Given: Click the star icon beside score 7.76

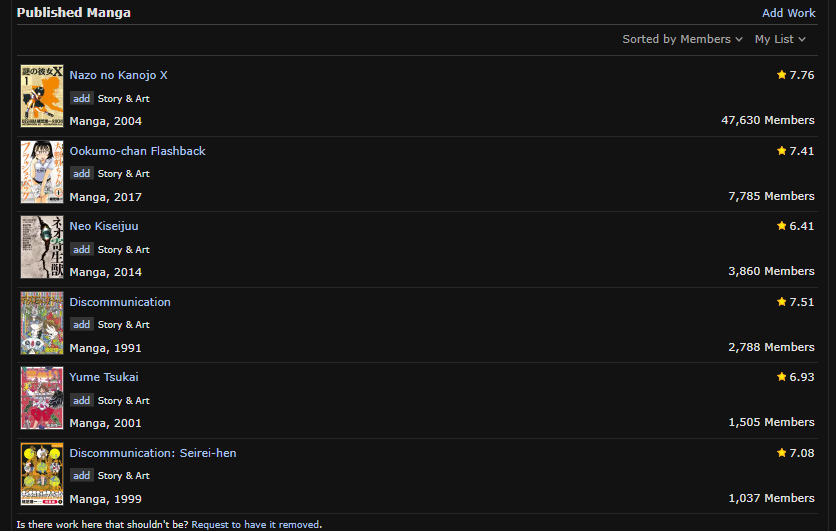Looking at the screenshot, I should [x=782, y=75].
